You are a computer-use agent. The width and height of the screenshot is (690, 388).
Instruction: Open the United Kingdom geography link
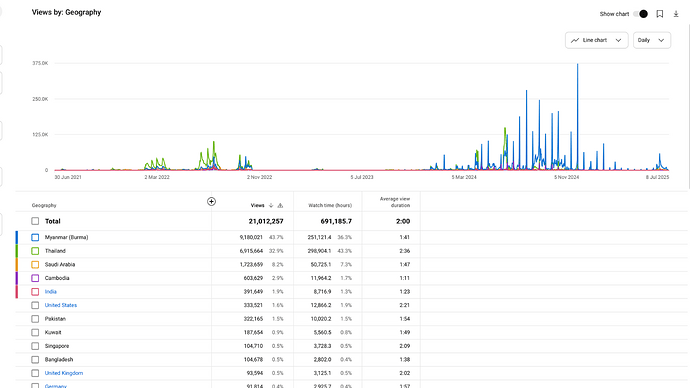point(64,373)
